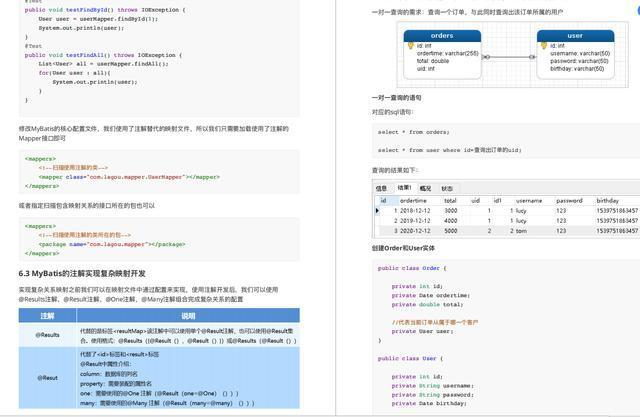Select the 2020-12-12 ordertime cell
The height and width of the screenshot is (417, 640).
415,231
